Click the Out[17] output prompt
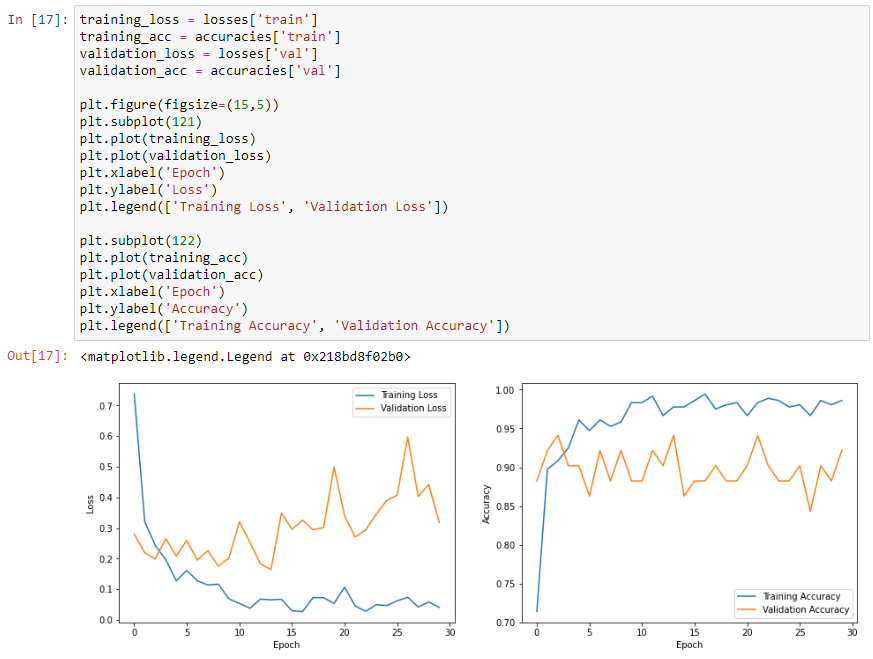 [x=38, y=356]
